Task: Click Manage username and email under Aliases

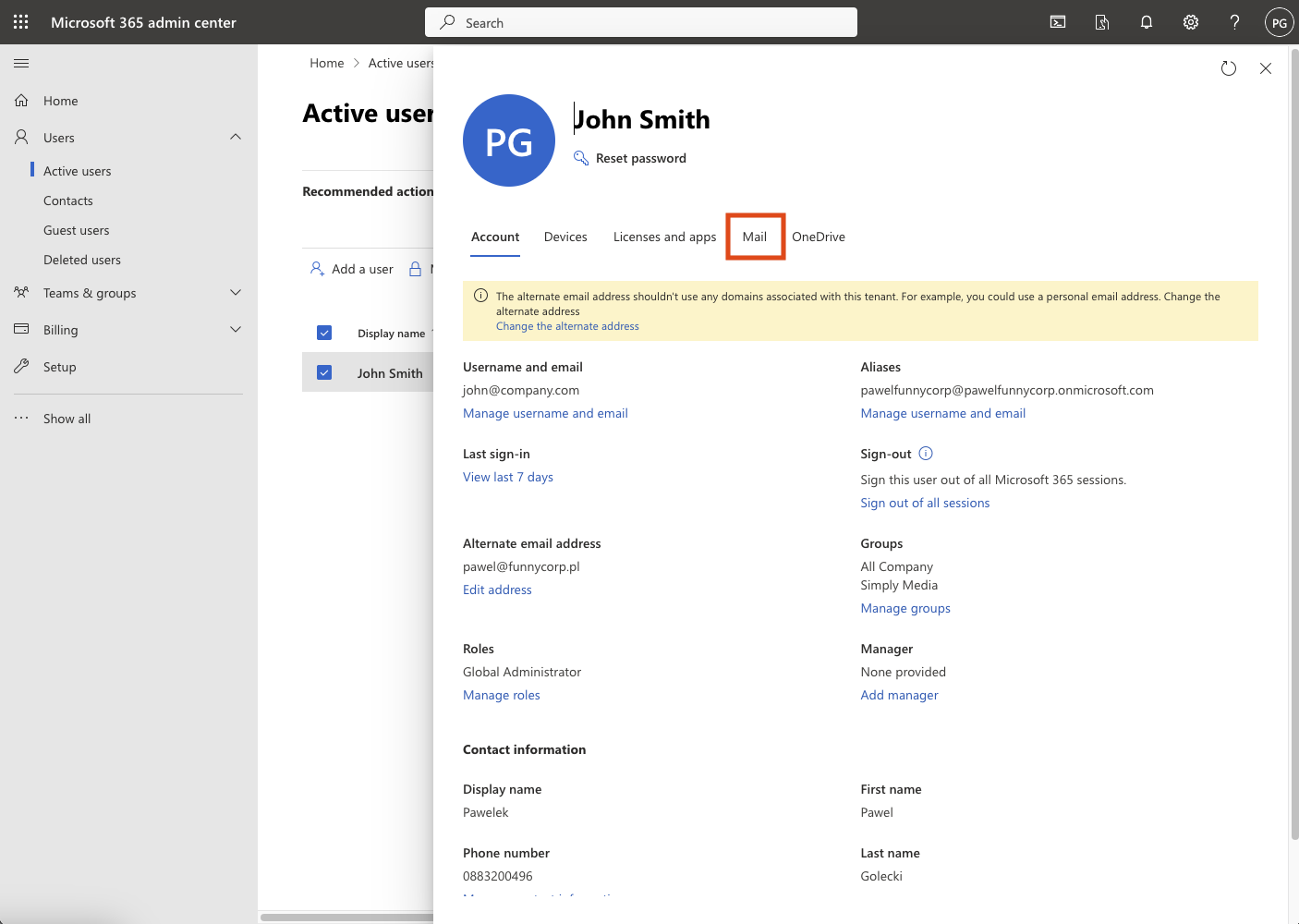Action: [x=943, y=413]
